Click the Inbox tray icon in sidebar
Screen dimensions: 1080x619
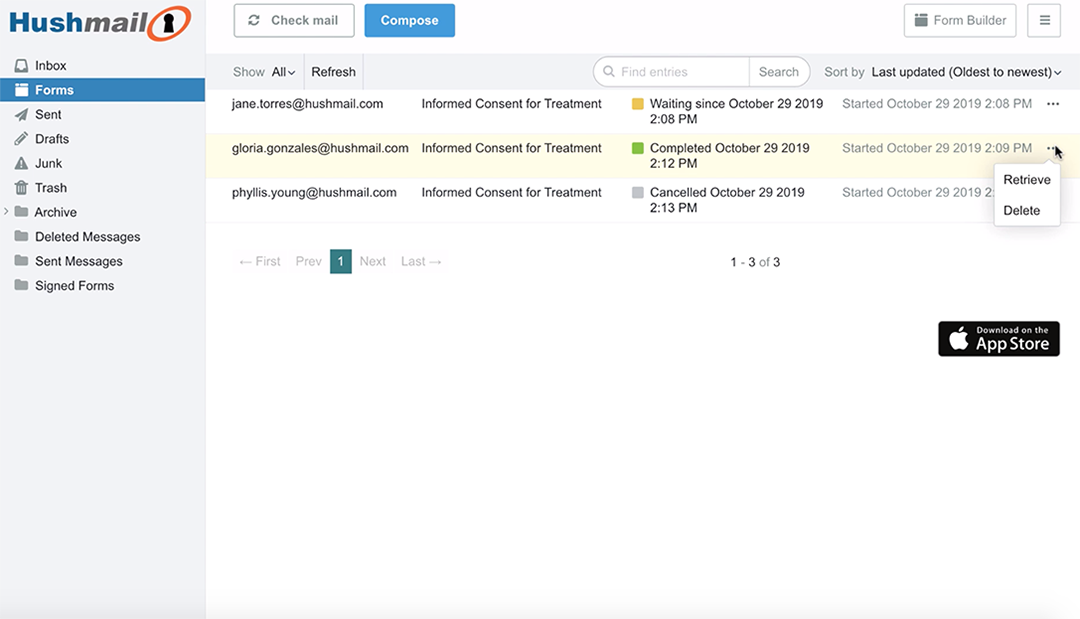tap(21, 66)
